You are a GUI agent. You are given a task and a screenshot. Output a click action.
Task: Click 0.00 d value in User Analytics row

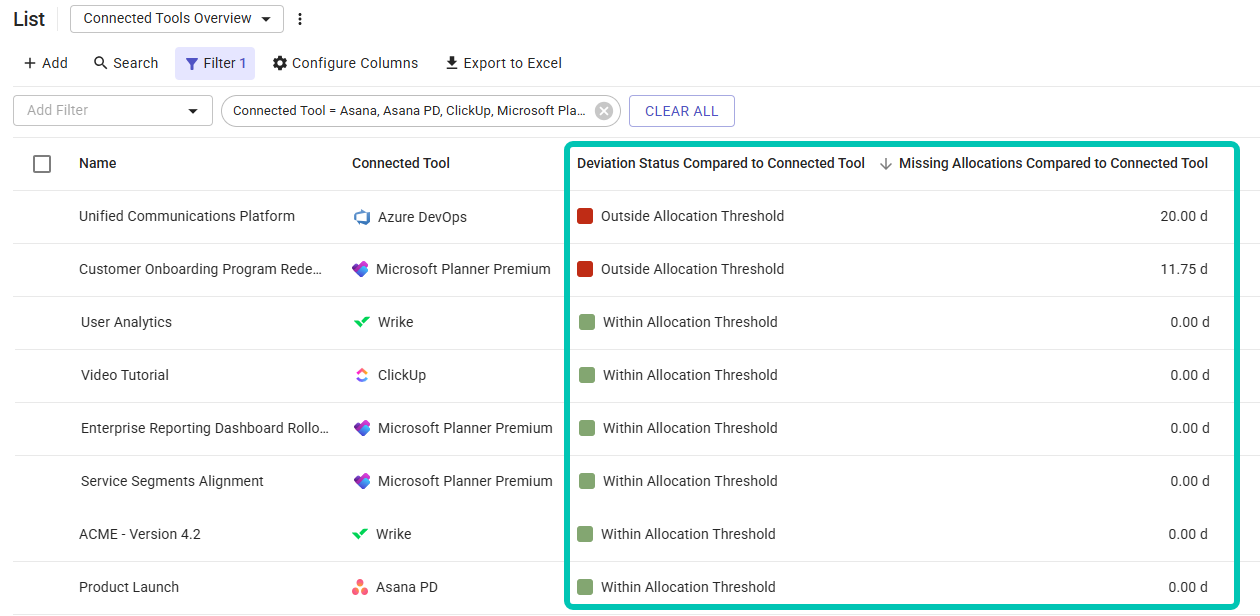click(1190, 322)
